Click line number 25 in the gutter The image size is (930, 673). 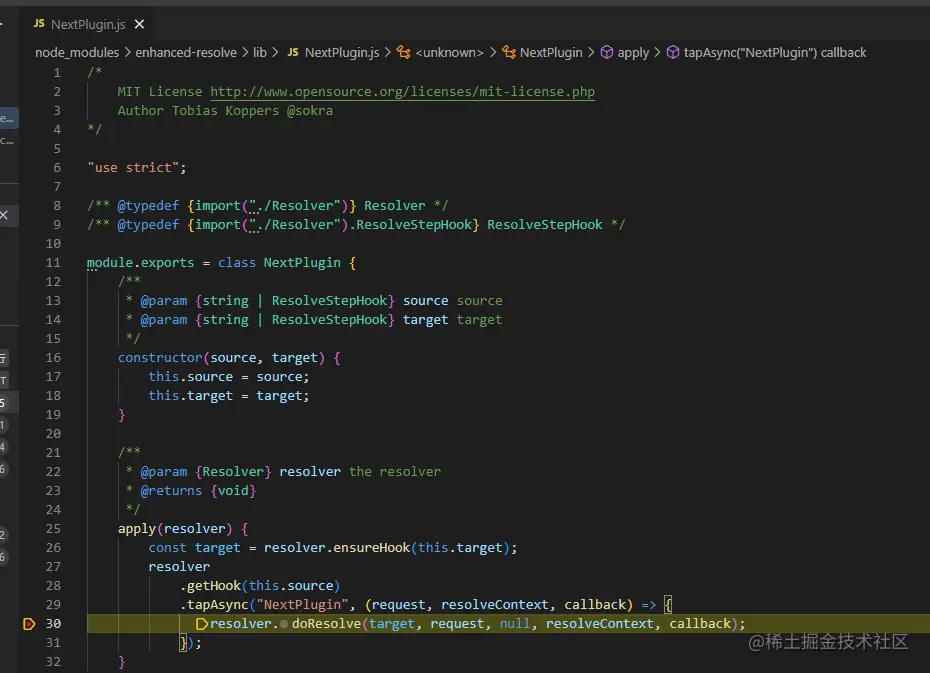[53, 529]
